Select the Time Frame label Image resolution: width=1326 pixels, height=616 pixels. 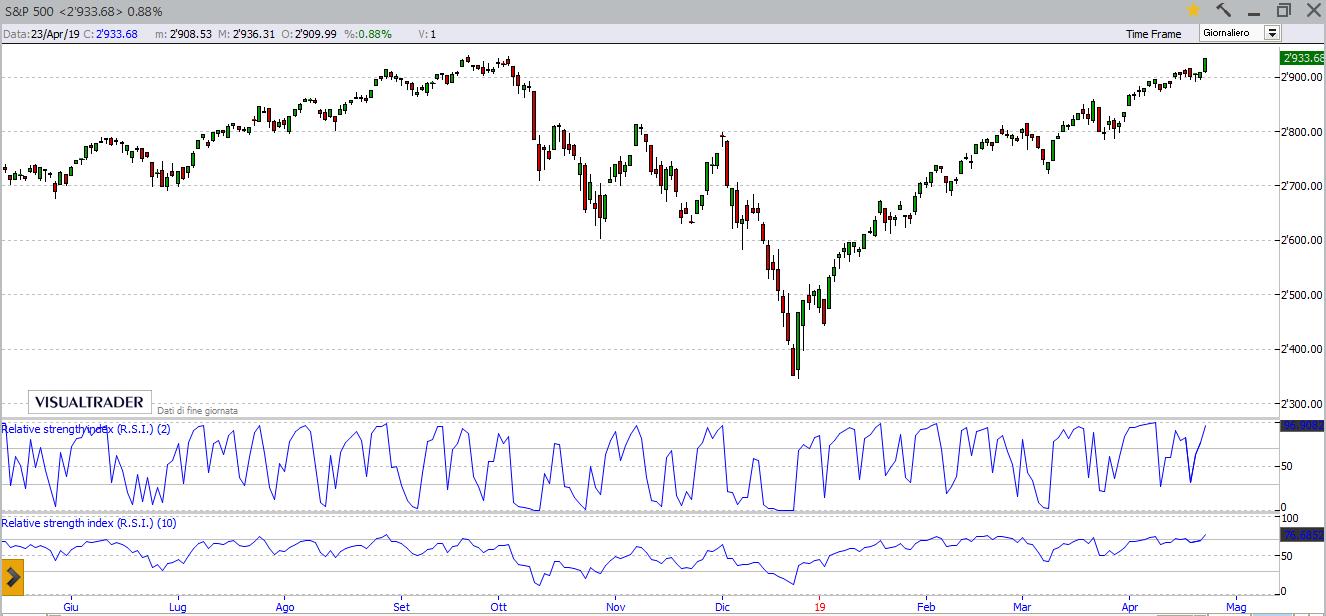pos(1153,33)
